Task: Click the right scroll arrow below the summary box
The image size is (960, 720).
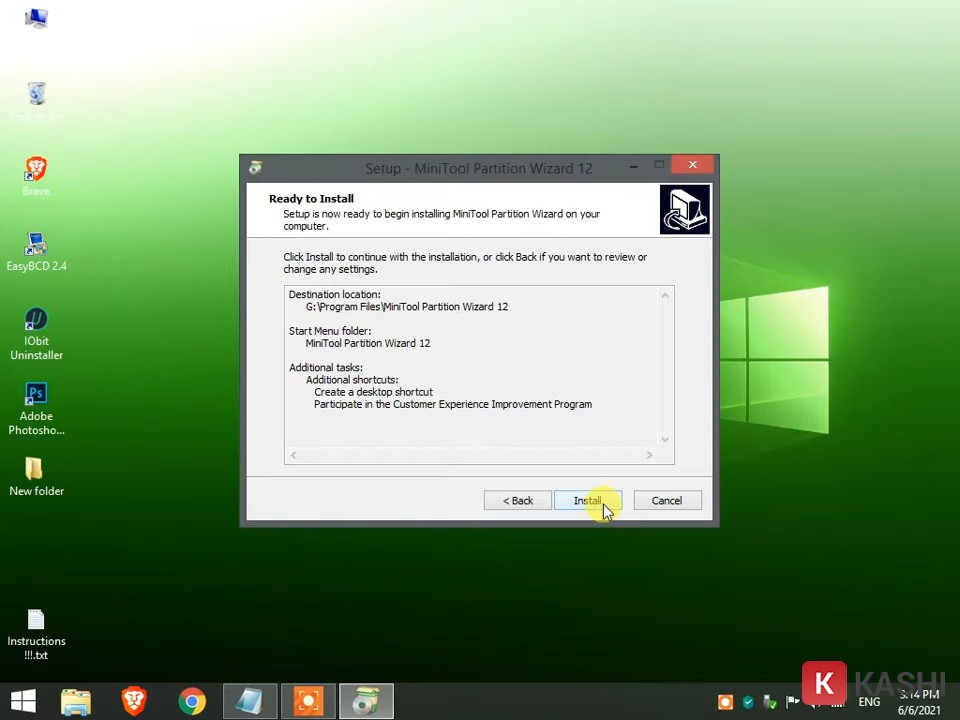Action: (649, 455)
